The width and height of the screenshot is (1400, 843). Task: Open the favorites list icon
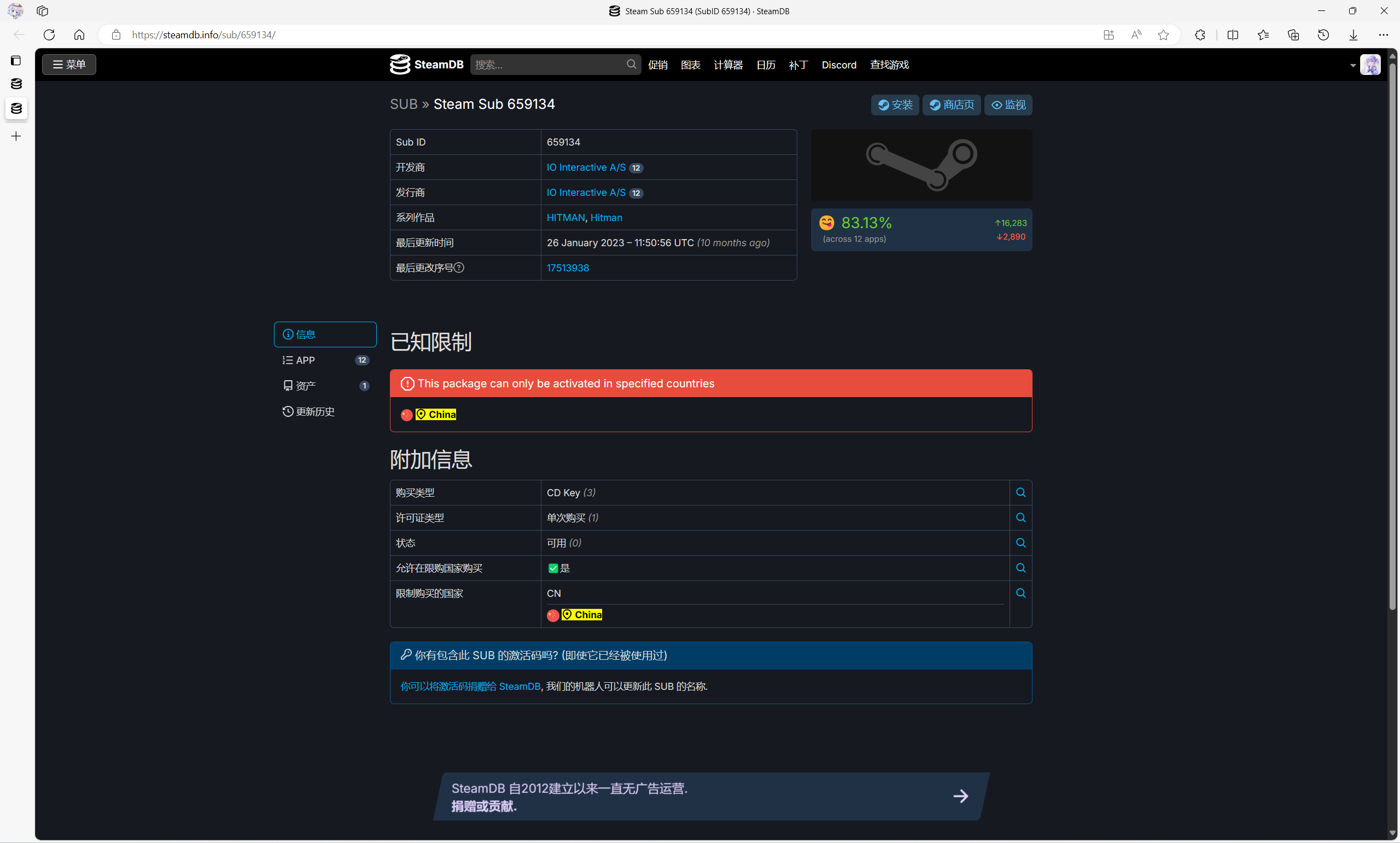pyautogui.click(x=1263, y=34)
